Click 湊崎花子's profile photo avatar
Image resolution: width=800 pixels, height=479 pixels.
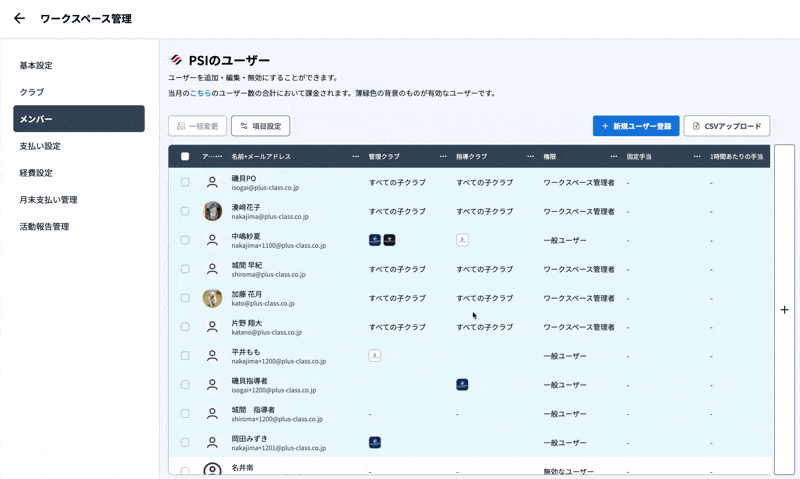click(212, 211)
